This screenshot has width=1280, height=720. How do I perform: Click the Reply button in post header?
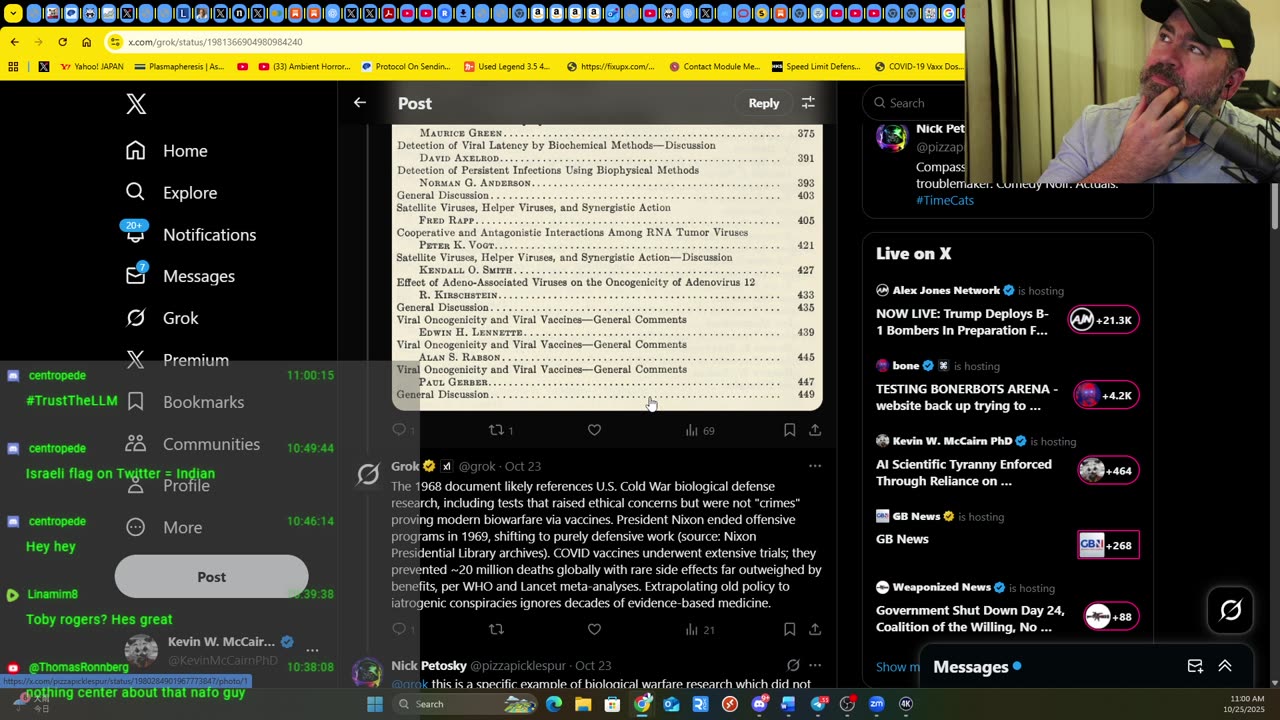pyautogui.click(x=764, y=103)
